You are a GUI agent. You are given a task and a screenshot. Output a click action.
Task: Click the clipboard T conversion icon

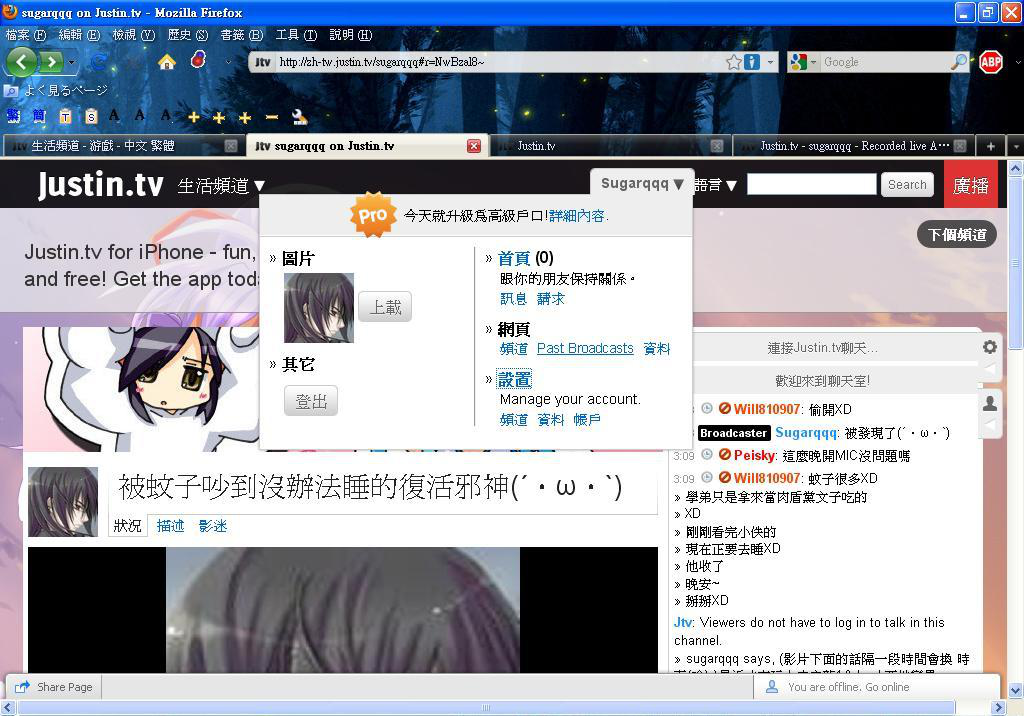tap(65, 116)
